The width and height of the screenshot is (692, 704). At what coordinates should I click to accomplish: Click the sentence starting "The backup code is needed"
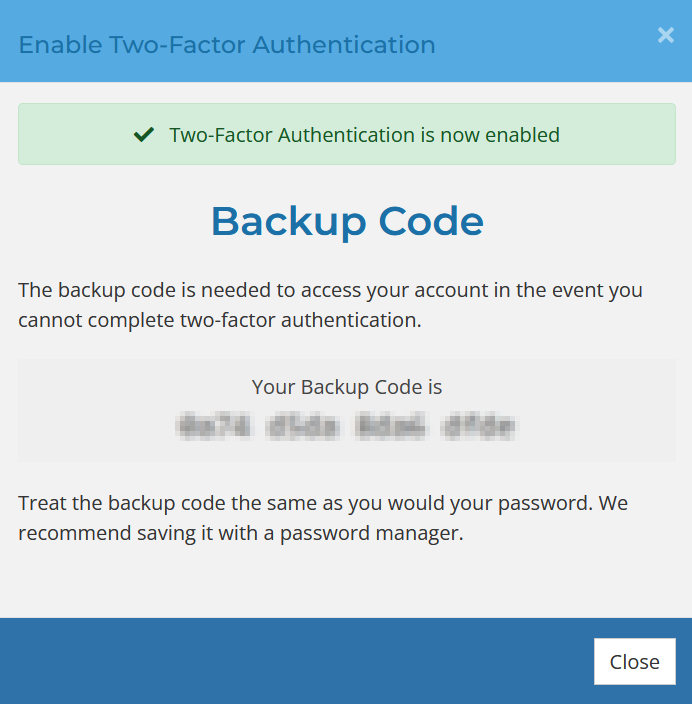point(330,291)
